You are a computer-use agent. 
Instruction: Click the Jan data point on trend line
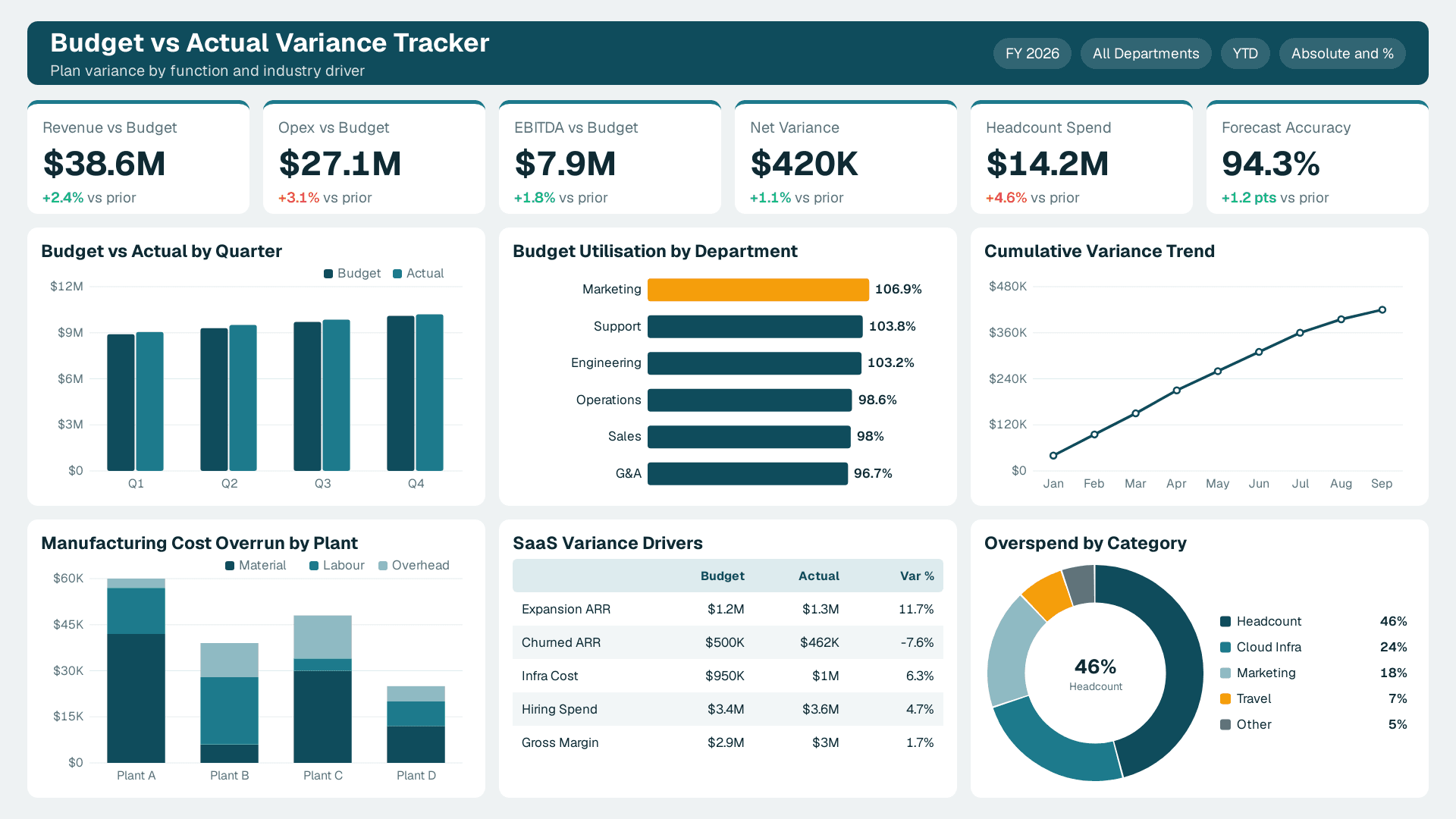click(x=1053, y=456)
